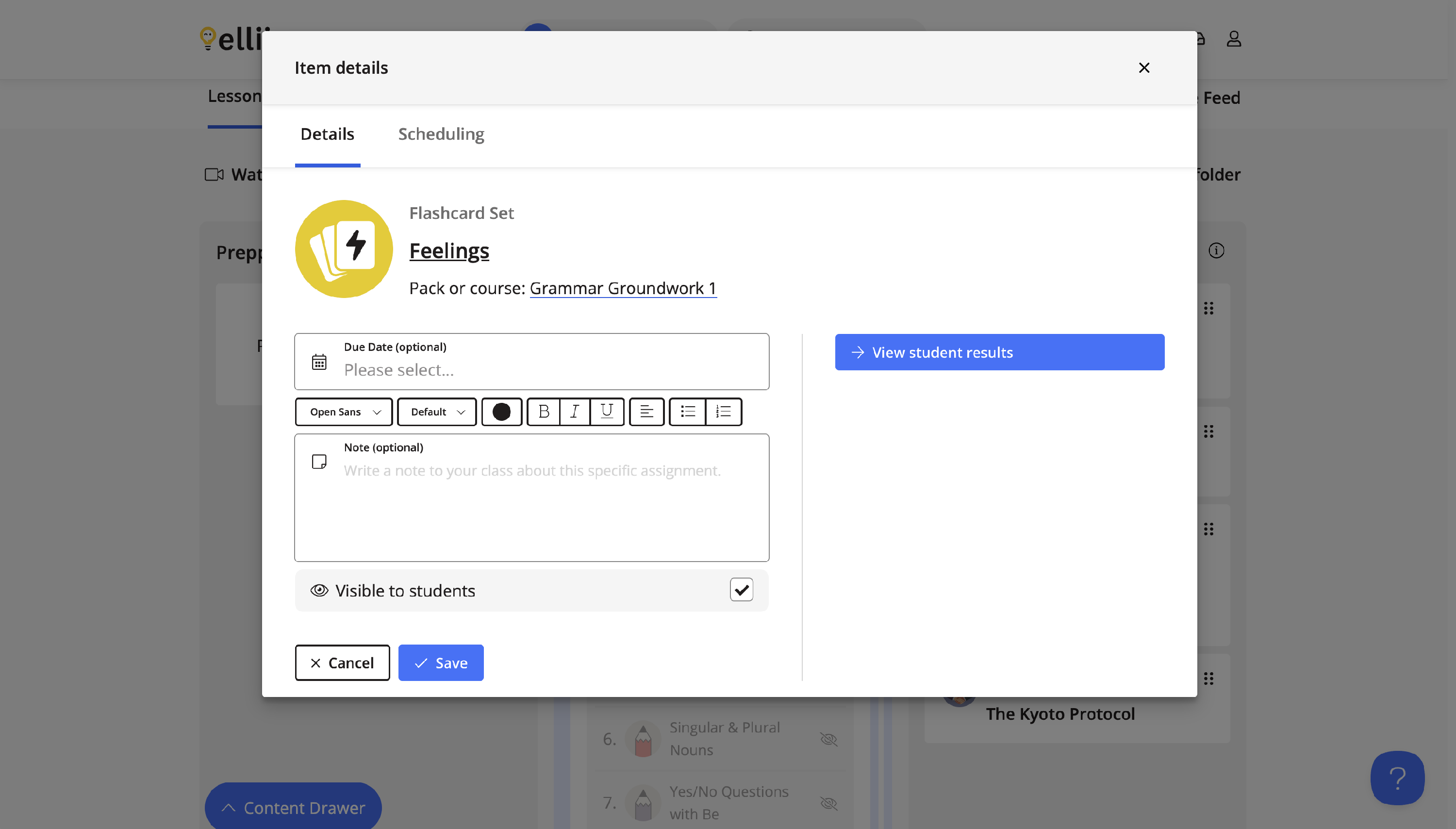Viewport: 1456px width, 829px height.
Task: Insert a bulleted list
Action: 688,411
